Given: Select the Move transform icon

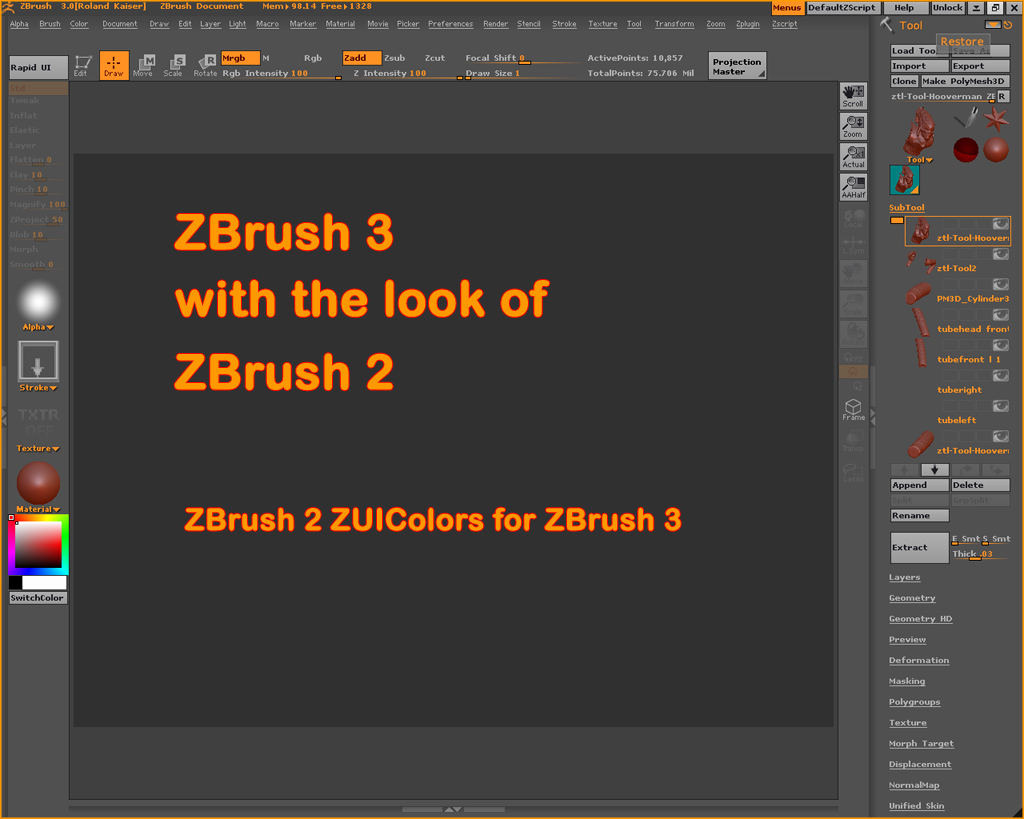Looking at the screenshot, I should [x=144, y=65].
